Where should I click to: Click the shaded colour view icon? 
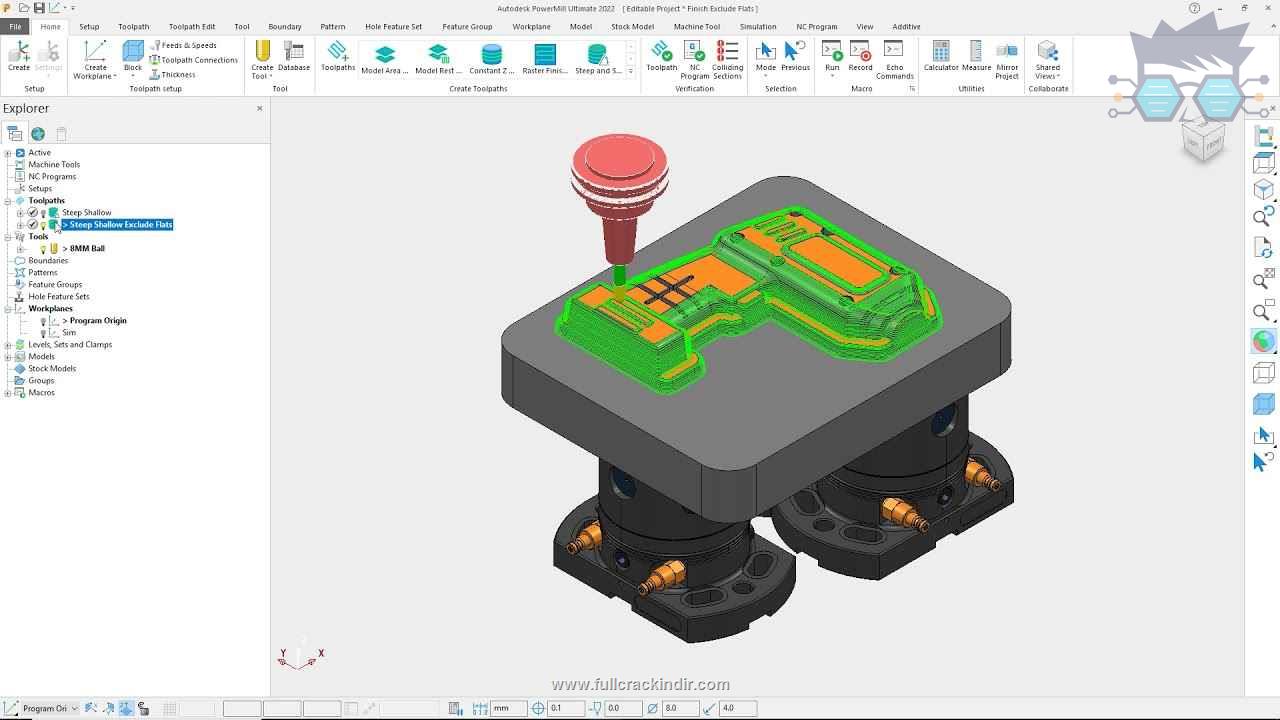1264,342
